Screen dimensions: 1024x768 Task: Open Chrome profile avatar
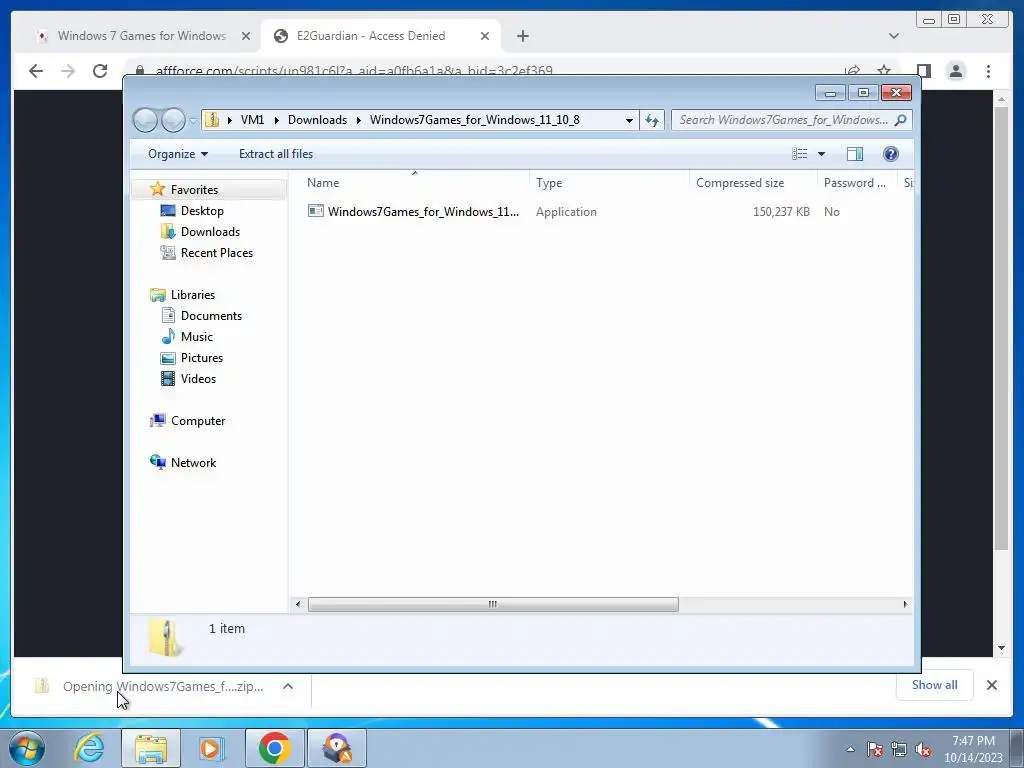955,71
